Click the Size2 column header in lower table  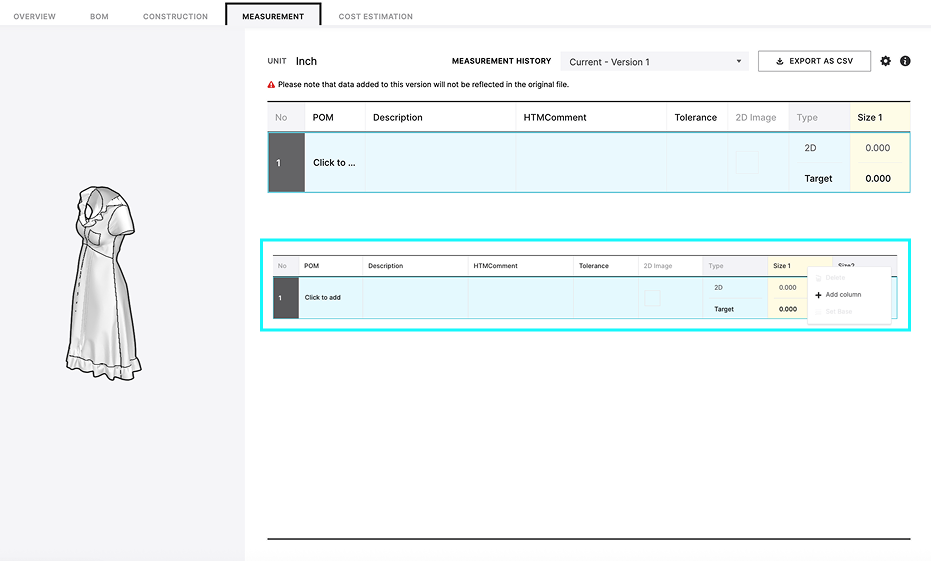(846, 265)
